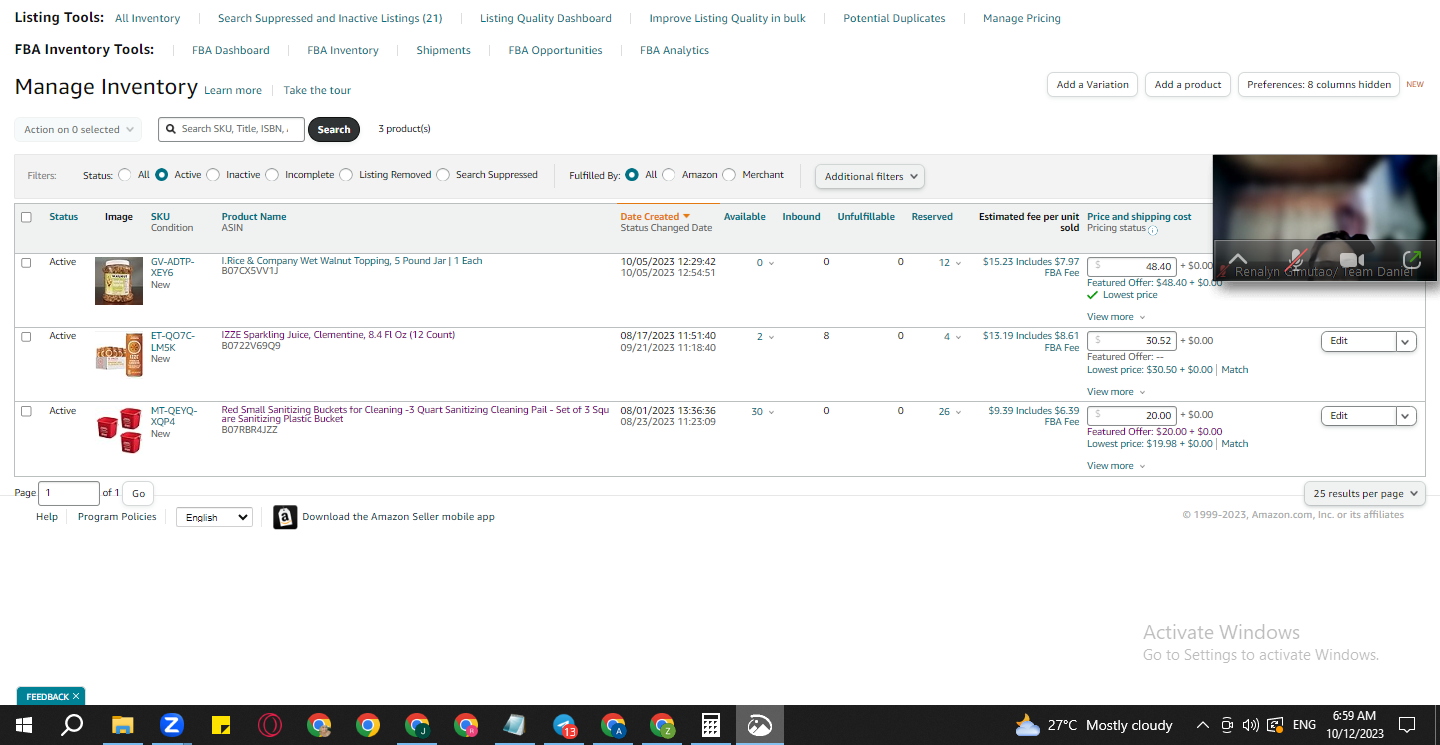Tick the checkbox for the Wet Walnut Topping row
1440x745 pixels.
26,262
